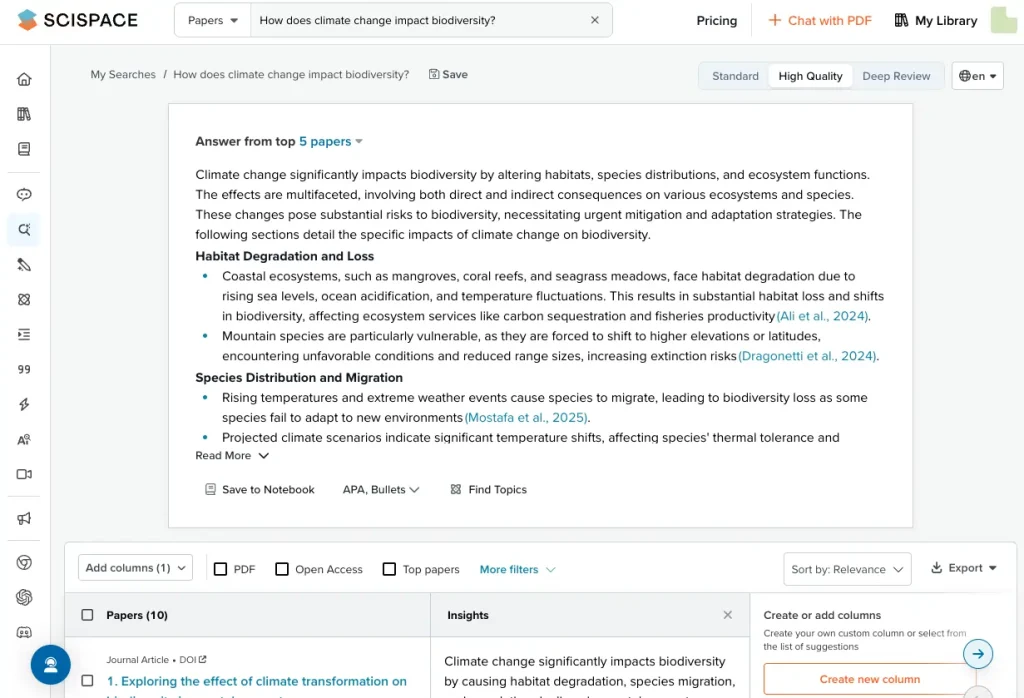This screenshot has height=698, width=1024.
Task: Open the Sort by Relevance dropdown
Action: (x=847, y=569)
